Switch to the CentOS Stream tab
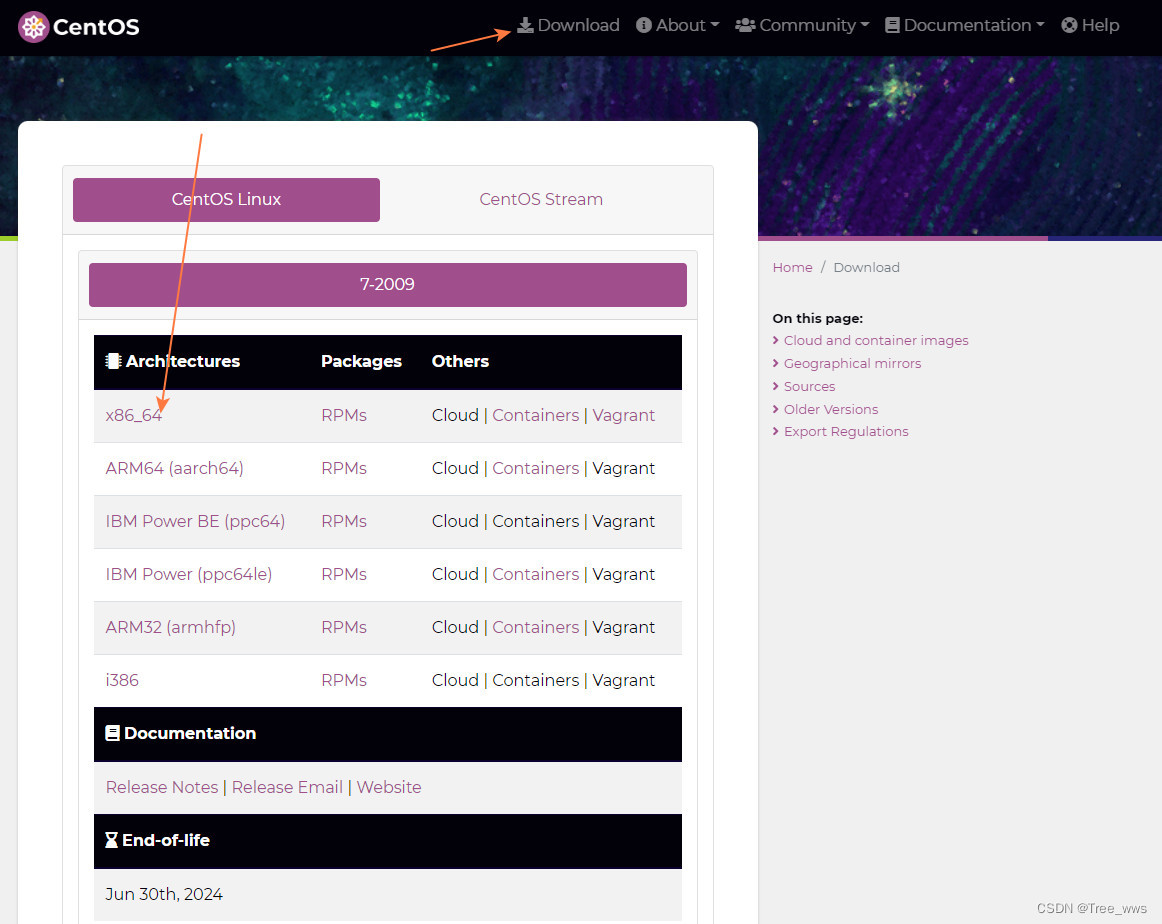Image resolution: width=1162 pixels, height=924 pixels. coord(541,199)
